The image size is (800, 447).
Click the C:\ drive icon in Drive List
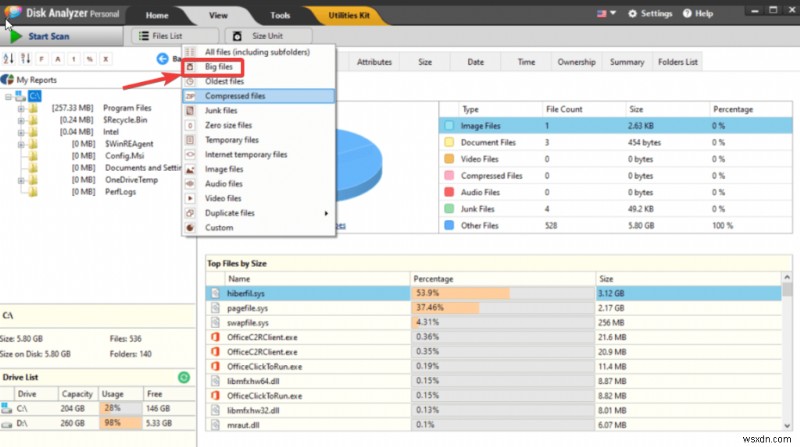pyautogui.click(x=6, y=408)
